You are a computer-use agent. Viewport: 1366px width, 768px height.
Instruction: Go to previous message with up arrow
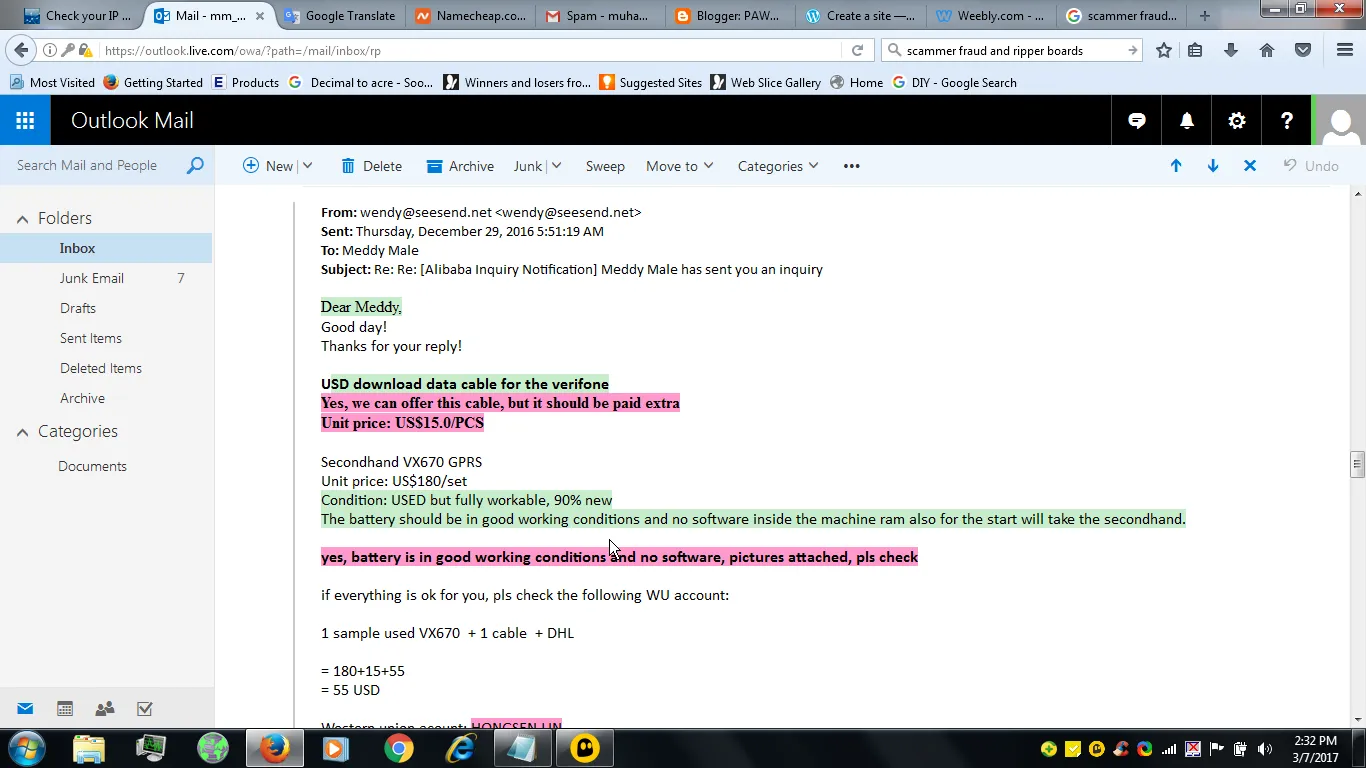pyautogui.click(x=1176, y=166)
